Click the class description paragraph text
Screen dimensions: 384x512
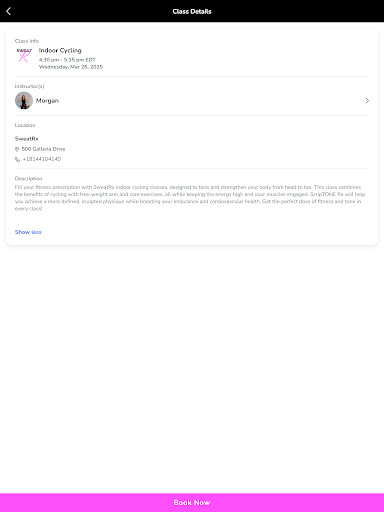tap(190, 198)
